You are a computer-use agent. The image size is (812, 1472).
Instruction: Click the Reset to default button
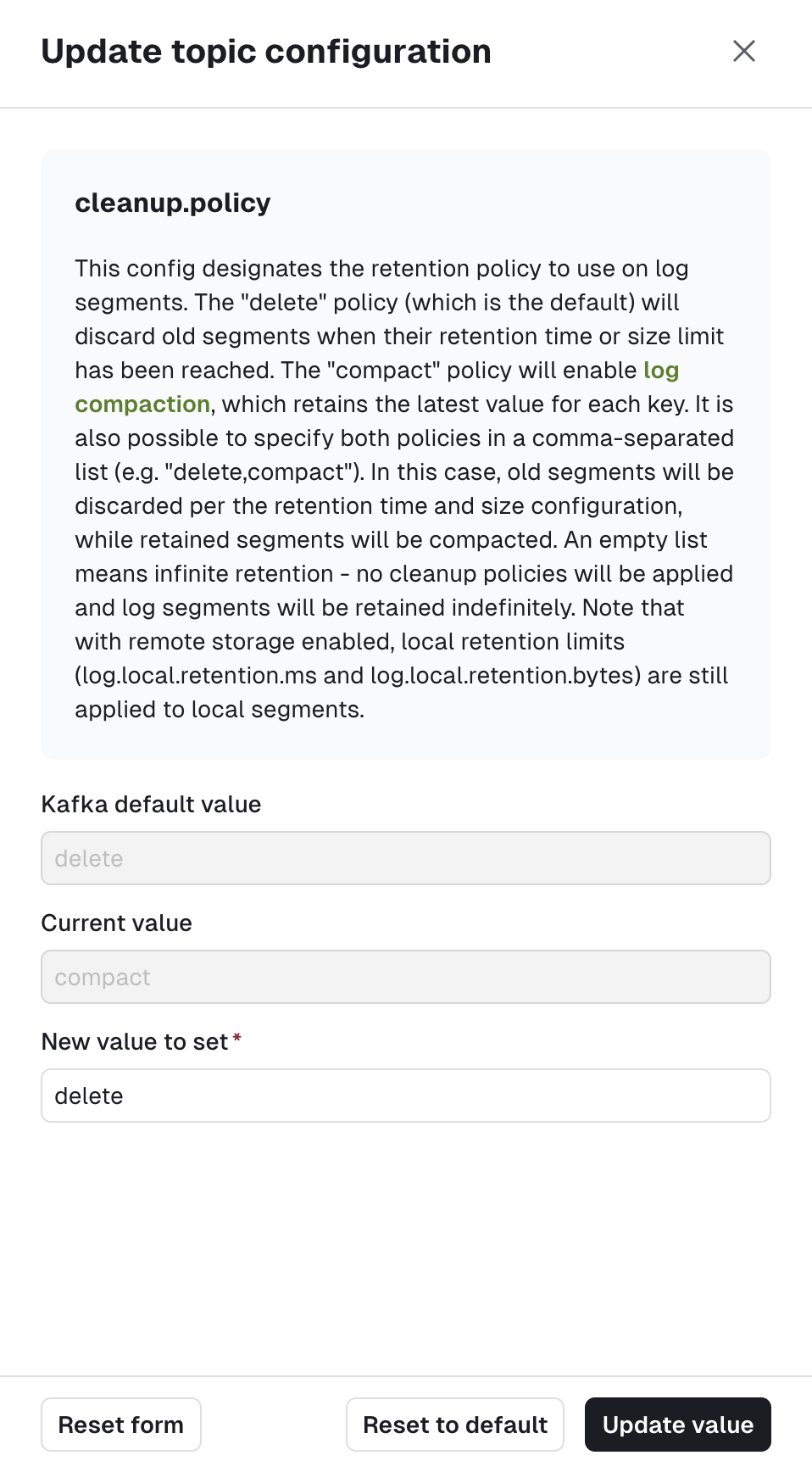pos(455,1425)
